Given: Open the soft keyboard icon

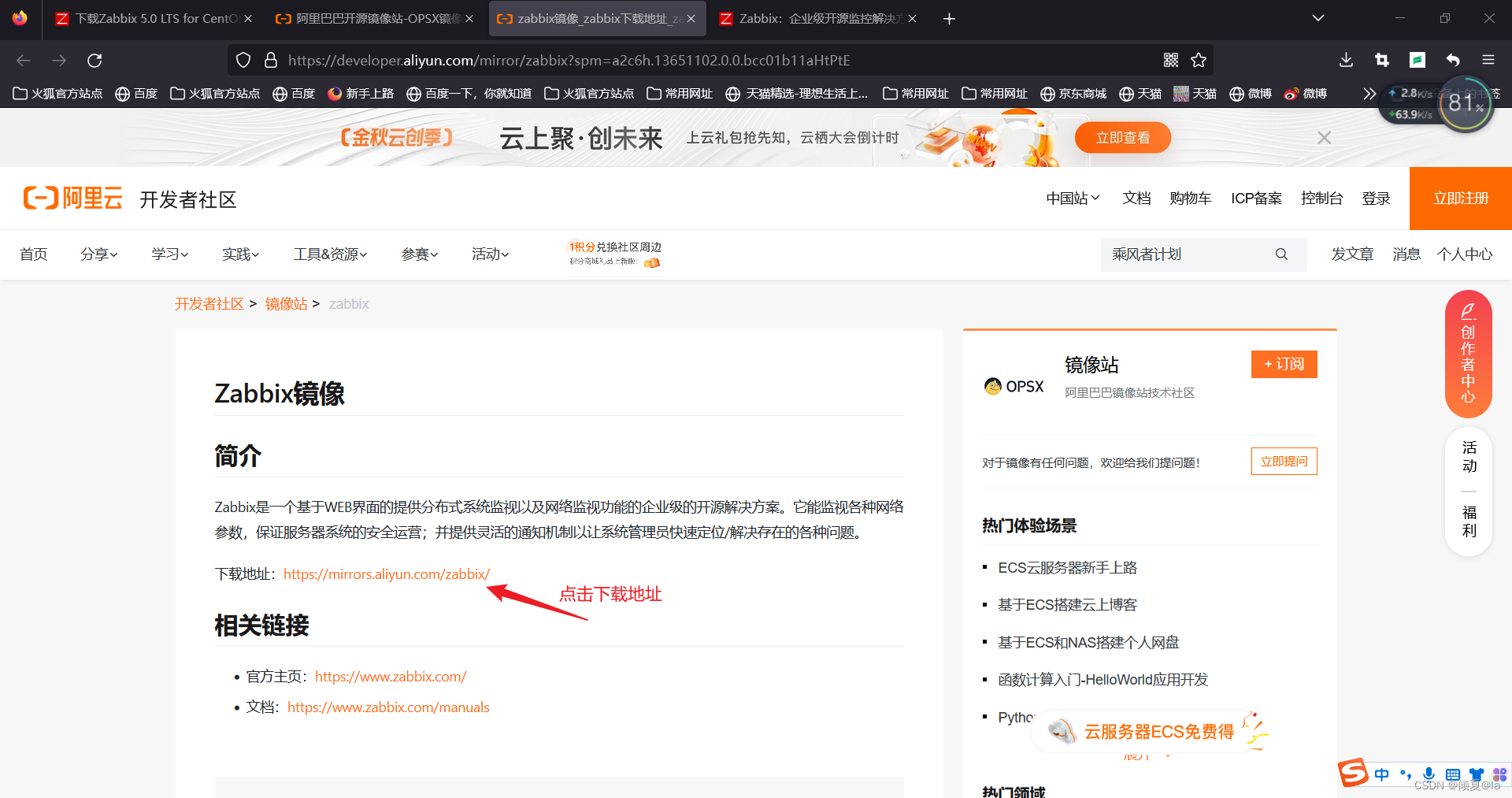Looking at the screenshot, I should coord(1453,775).
